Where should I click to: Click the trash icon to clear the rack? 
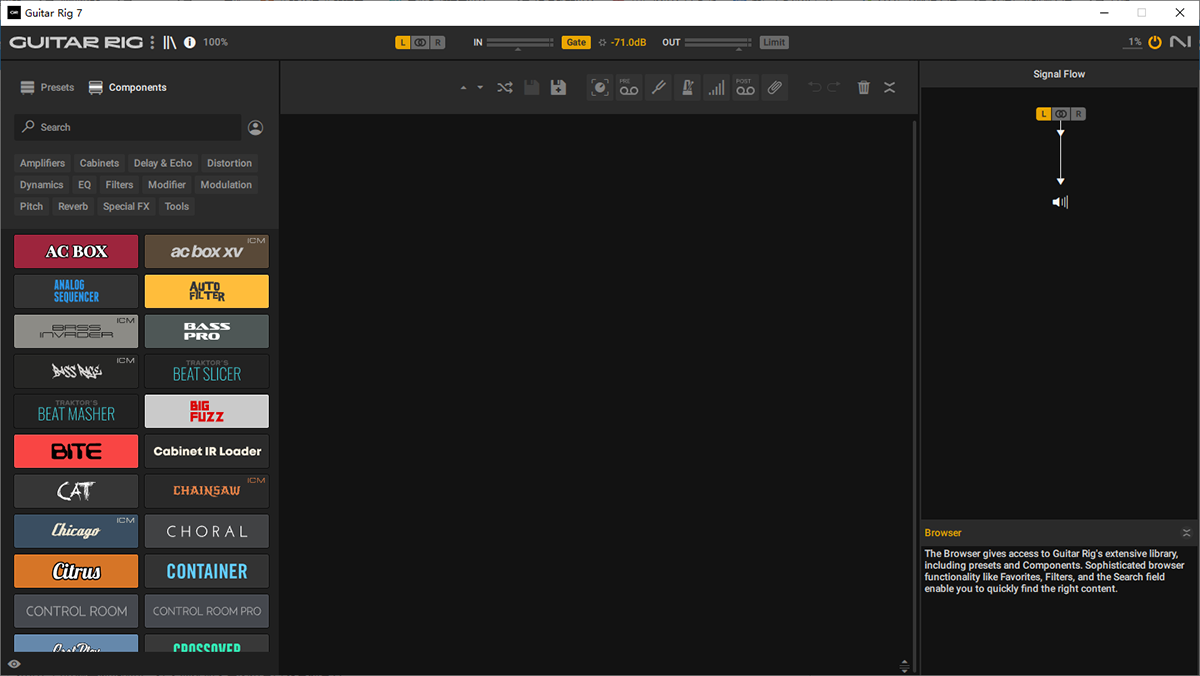tap(864, 88)
